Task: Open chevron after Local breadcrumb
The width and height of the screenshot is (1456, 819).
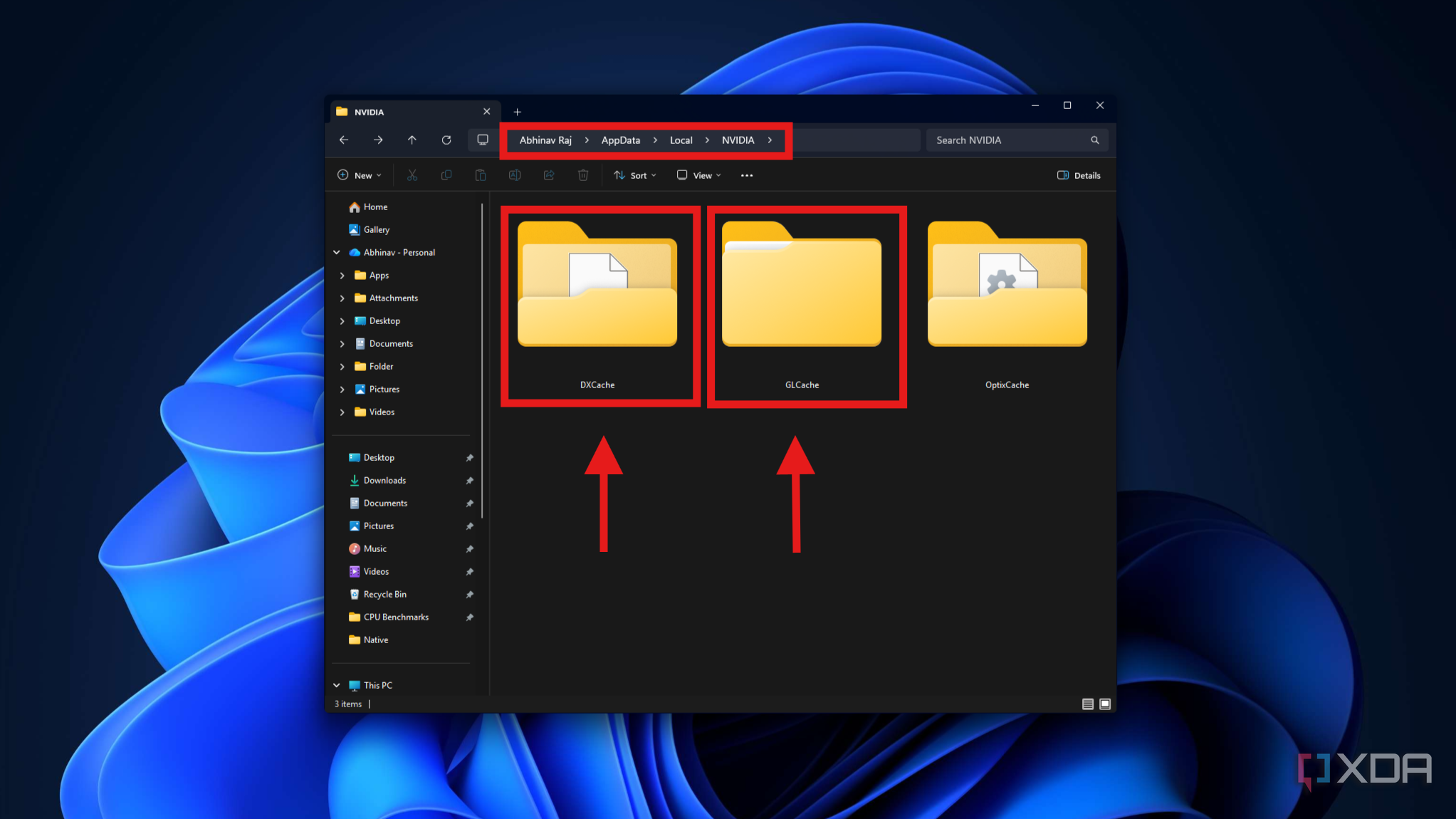Action: tap(707, 140)
